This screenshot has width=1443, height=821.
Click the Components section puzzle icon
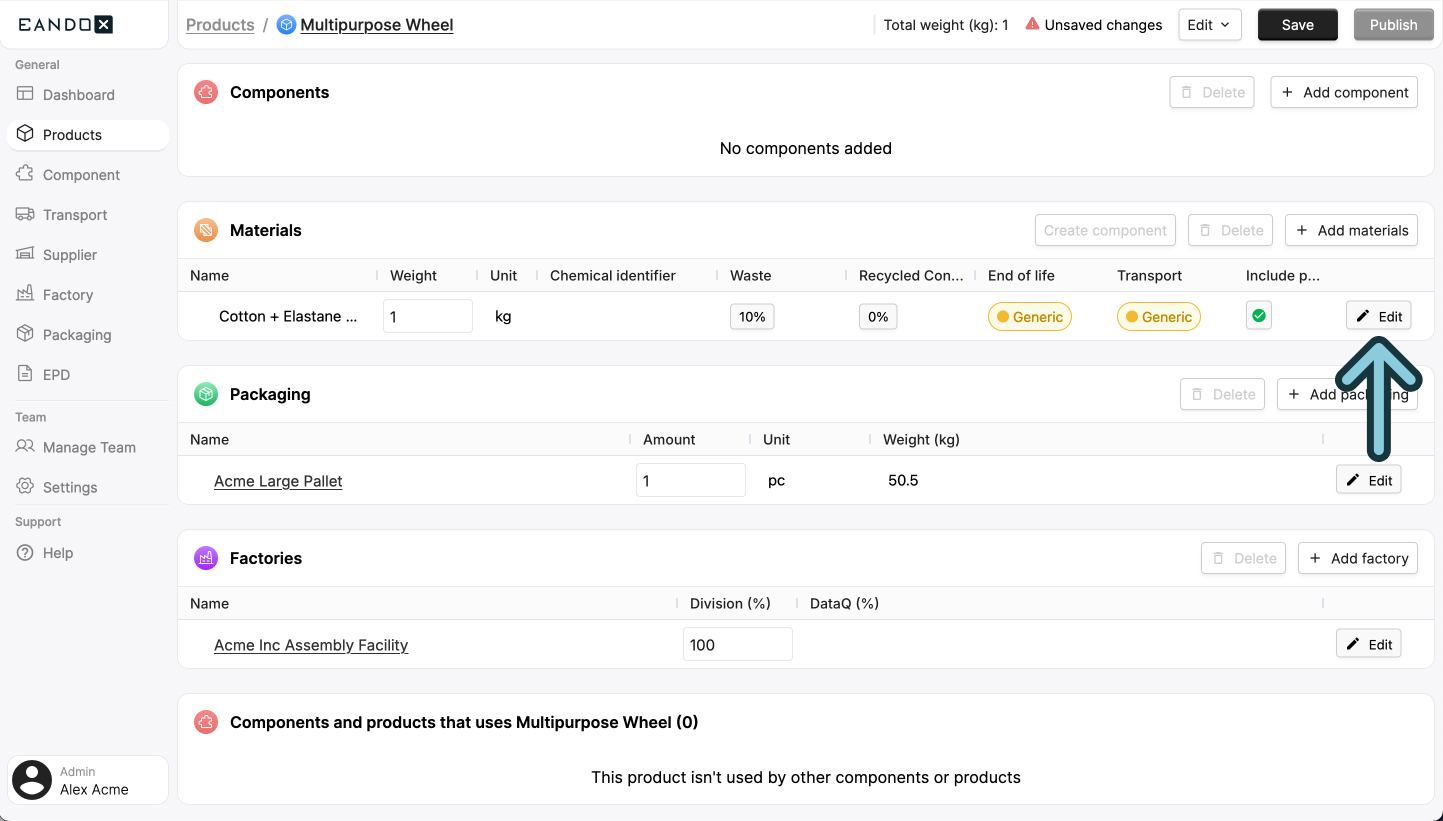206,92
